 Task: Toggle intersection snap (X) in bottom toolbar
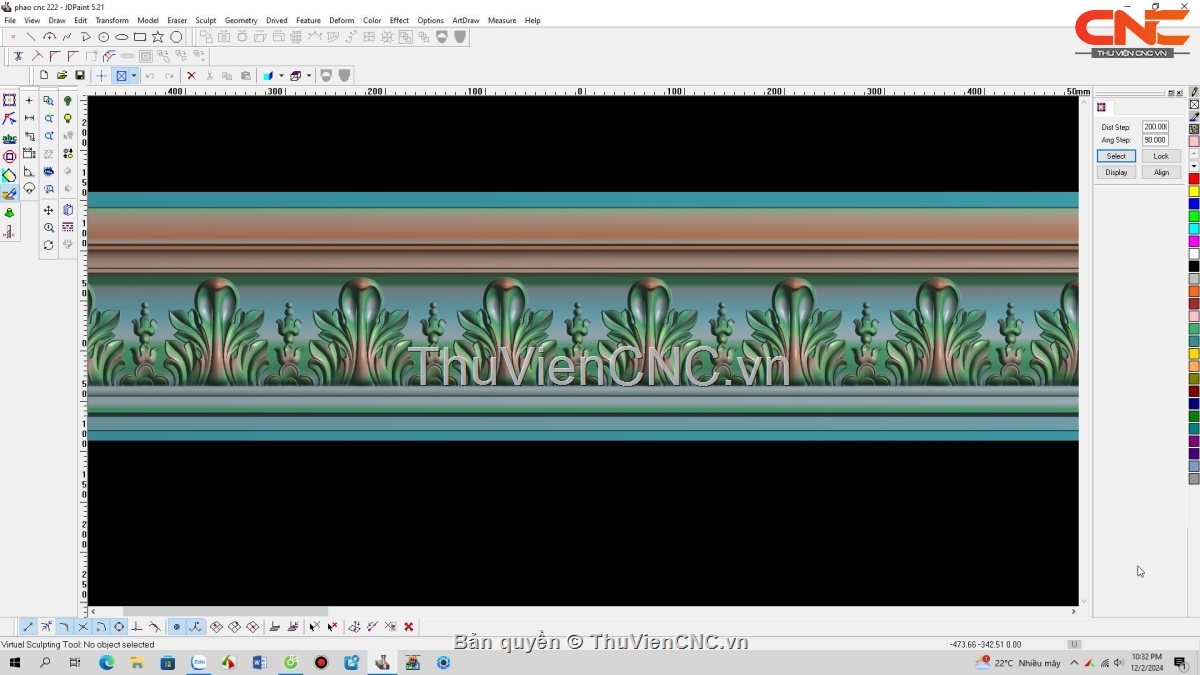[x=83, y=627]
